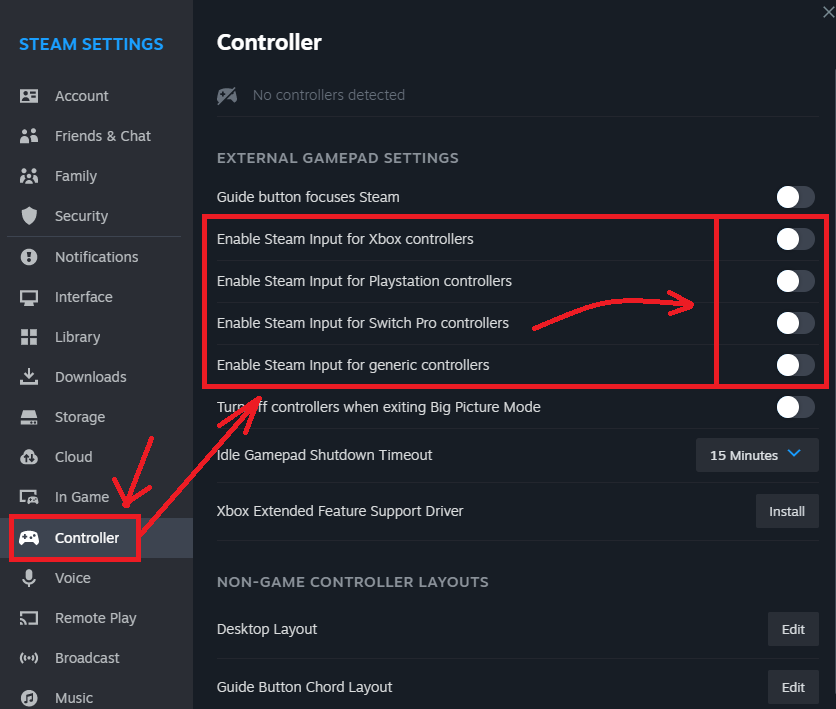
Task: Enable Steam Input for Xbox controllers
Action: click(x=796, y=239)
